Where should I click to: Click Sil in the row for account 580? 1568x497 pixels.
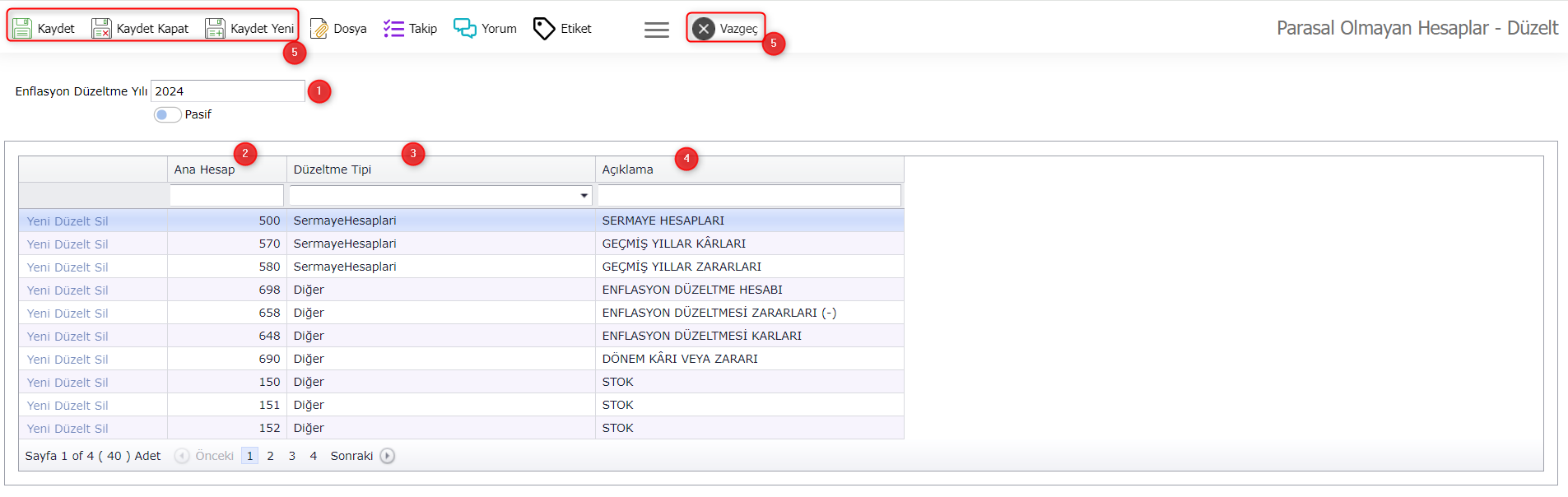coord(101,267)
